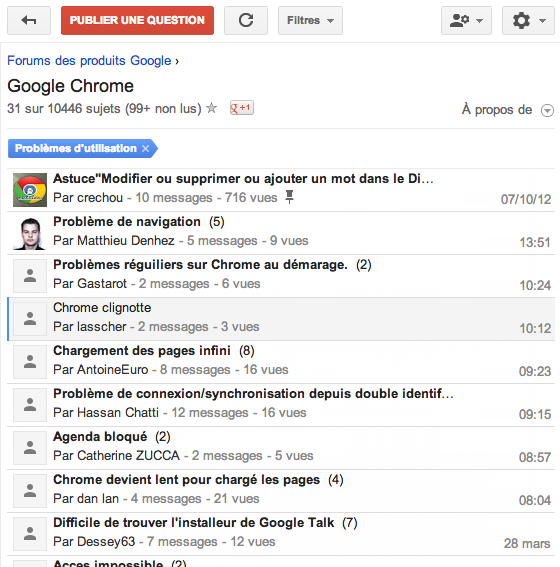Image resolution: width=560 pixels, height=567 pixels.
Task: Open the people settings dropdown
Action: click(466, 20)
